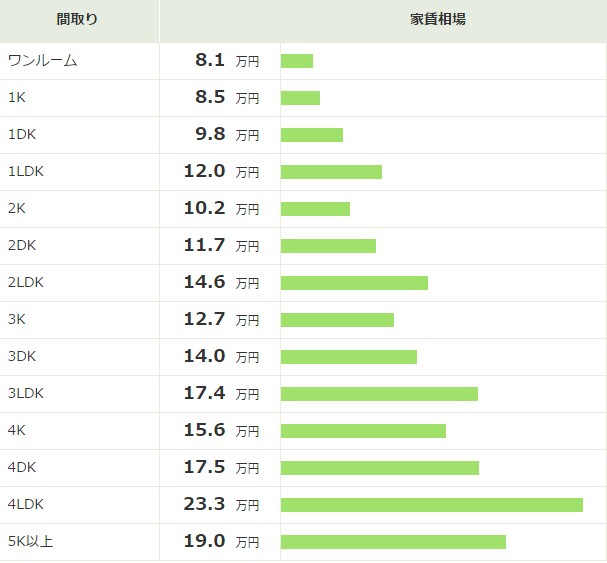Select the 1DK layout label

point(22,134)
